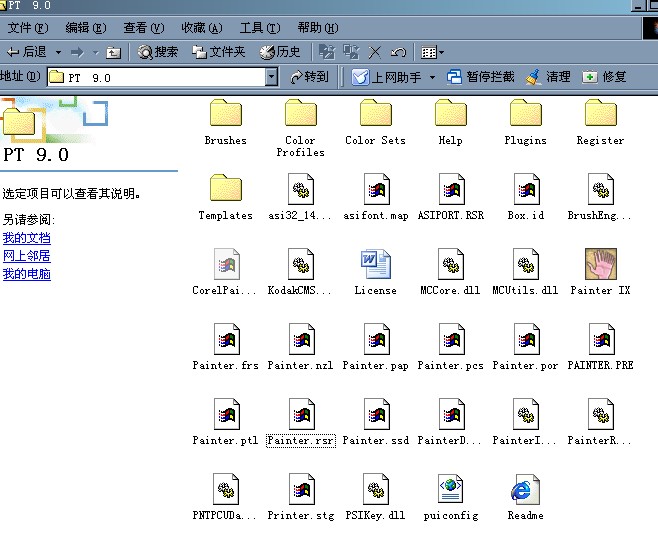This screenshot has width=658, height=546.
Task: Select the PainterR DLL file icon
Action: [x=601, y=414]
